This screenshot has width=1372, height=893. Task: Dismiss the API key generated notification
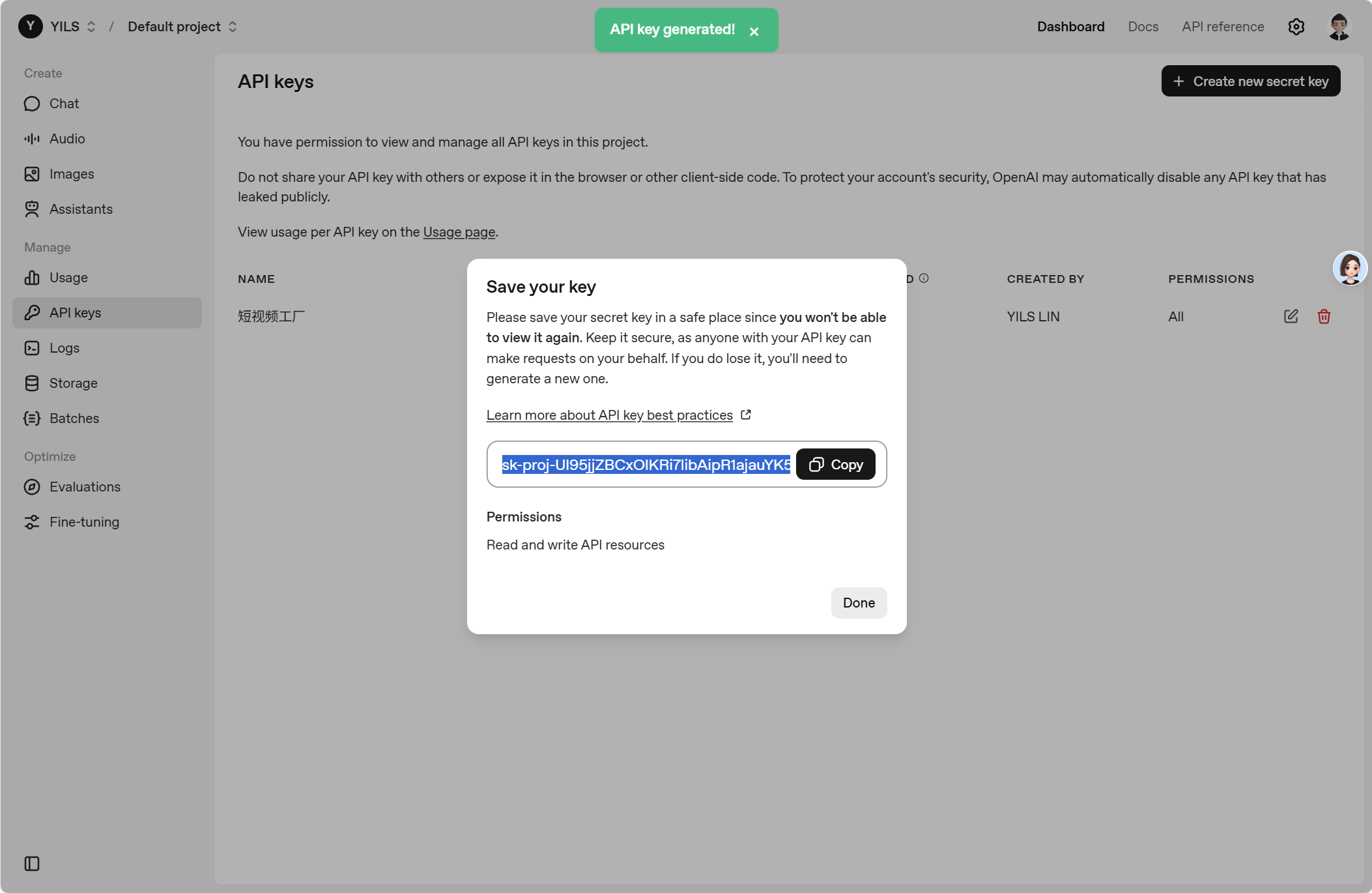(754, 31)
